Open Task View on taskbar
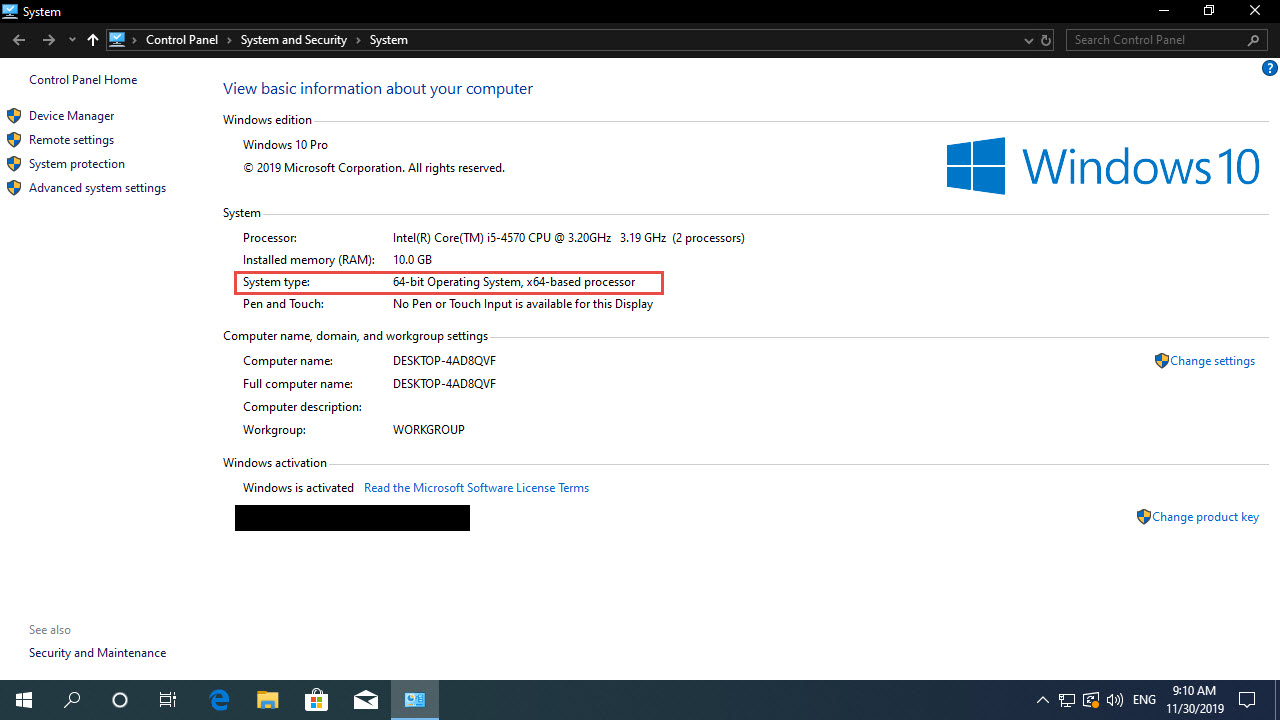The image size is (1280, 720). [x=168, y=700]
